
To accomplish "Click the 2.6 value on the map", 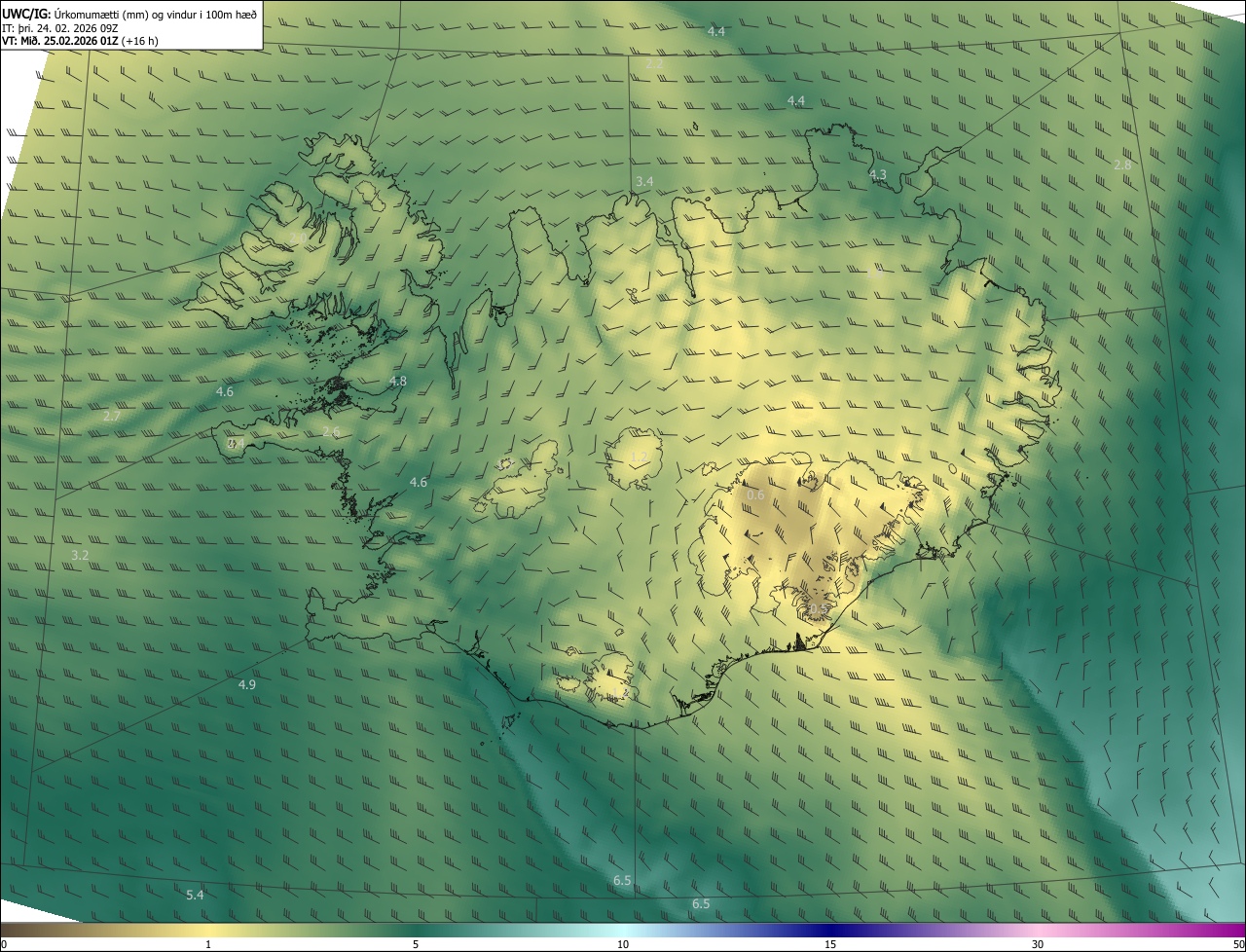I will pos(331,432).
